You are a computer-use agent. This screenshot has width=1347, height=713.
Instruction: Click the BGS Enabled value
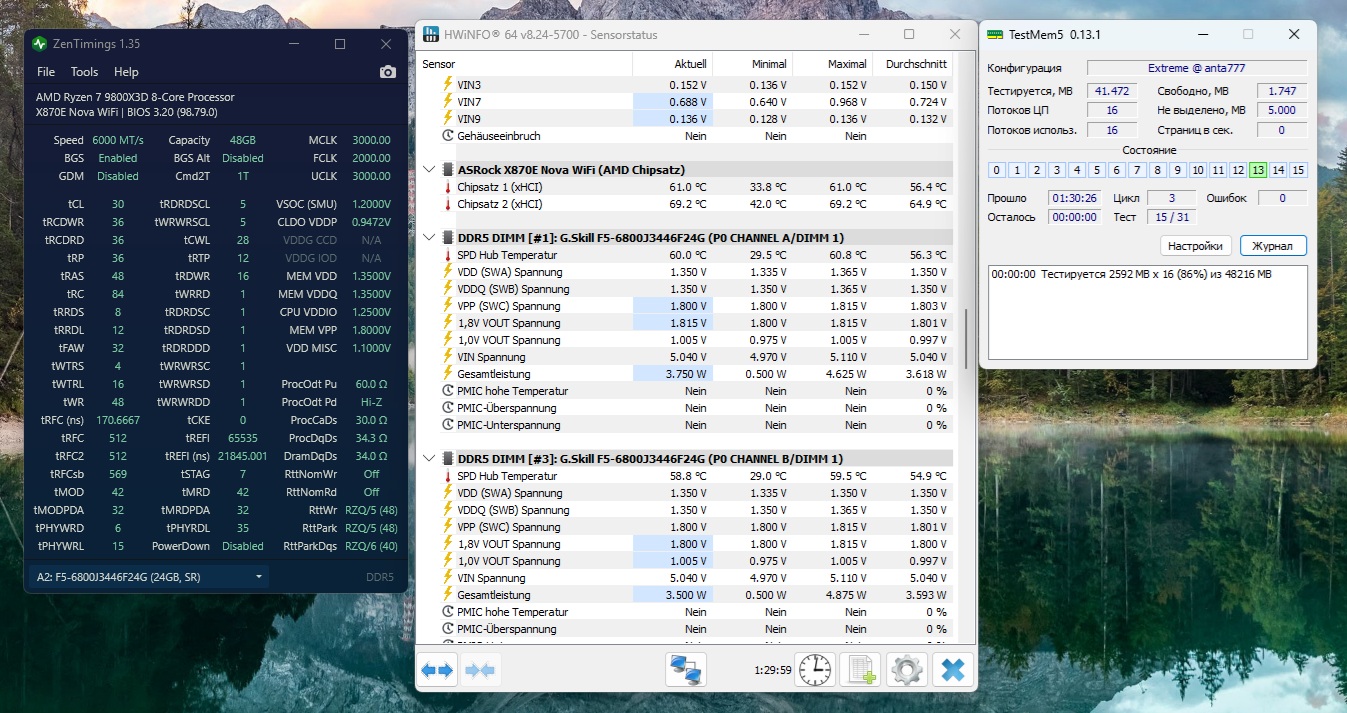(x=118, y=158)
